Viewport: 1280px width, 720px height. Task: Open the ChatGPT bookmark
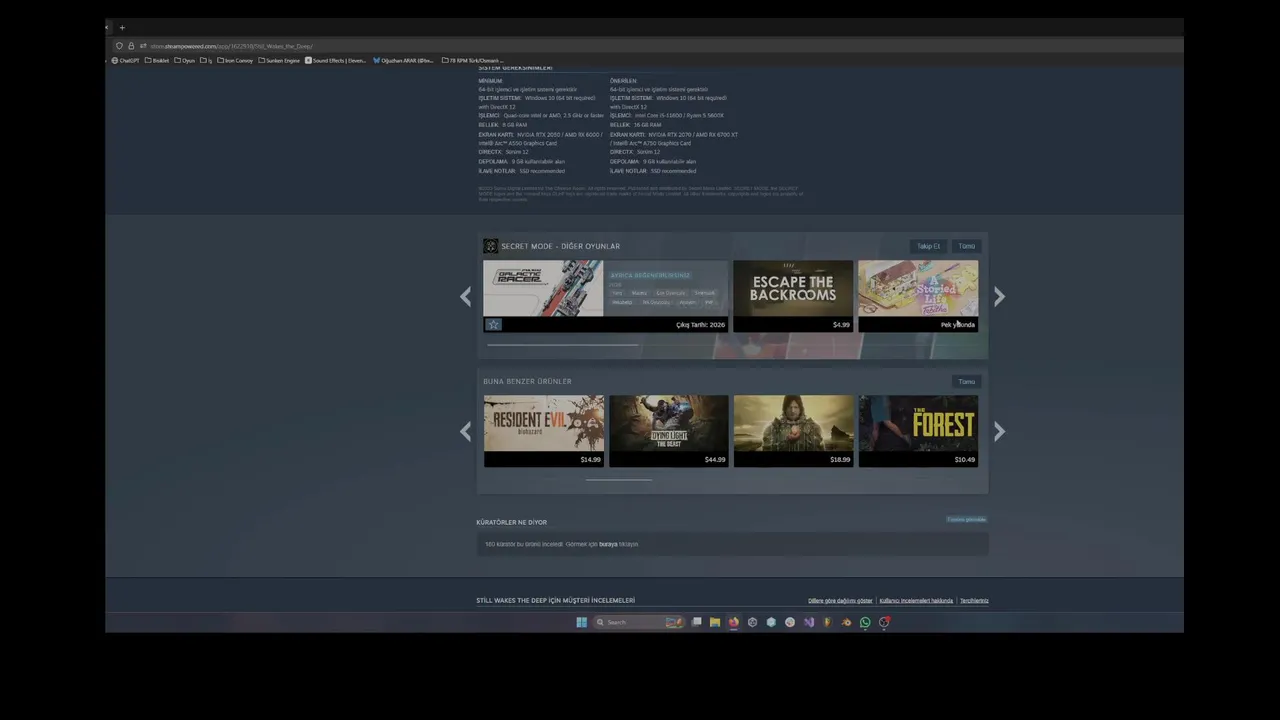[x=125, y=60]
